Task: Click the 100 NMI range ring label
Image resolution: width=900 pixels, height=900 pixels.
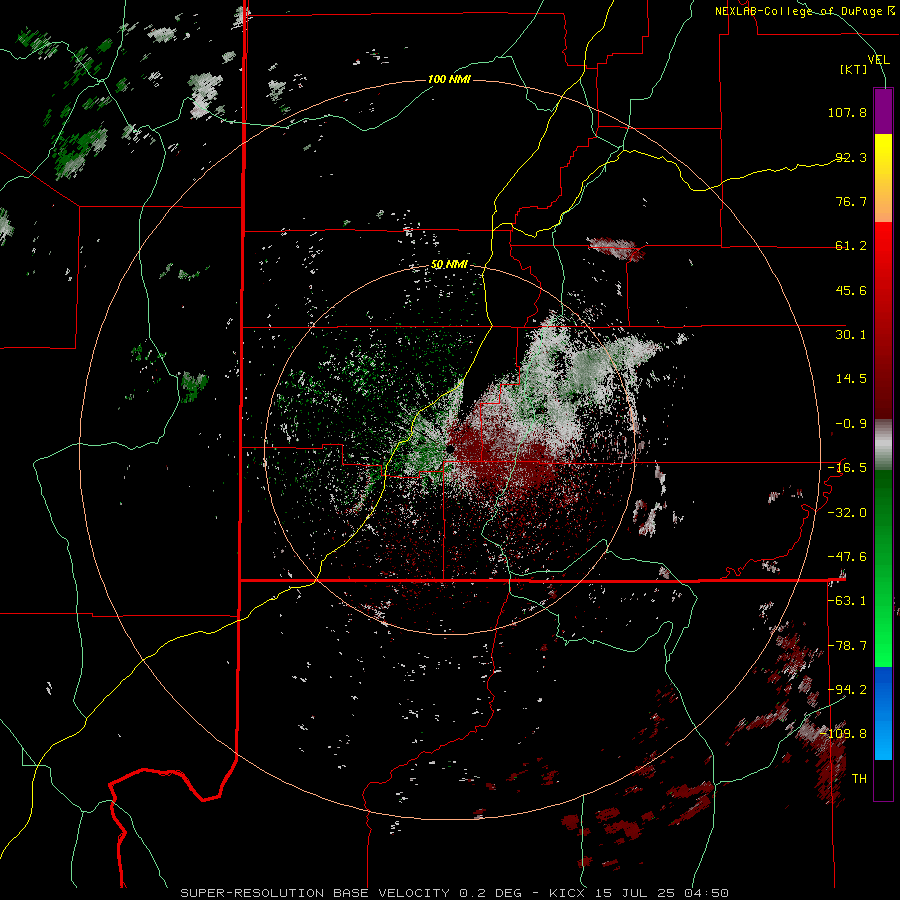Action: (449, 79)
